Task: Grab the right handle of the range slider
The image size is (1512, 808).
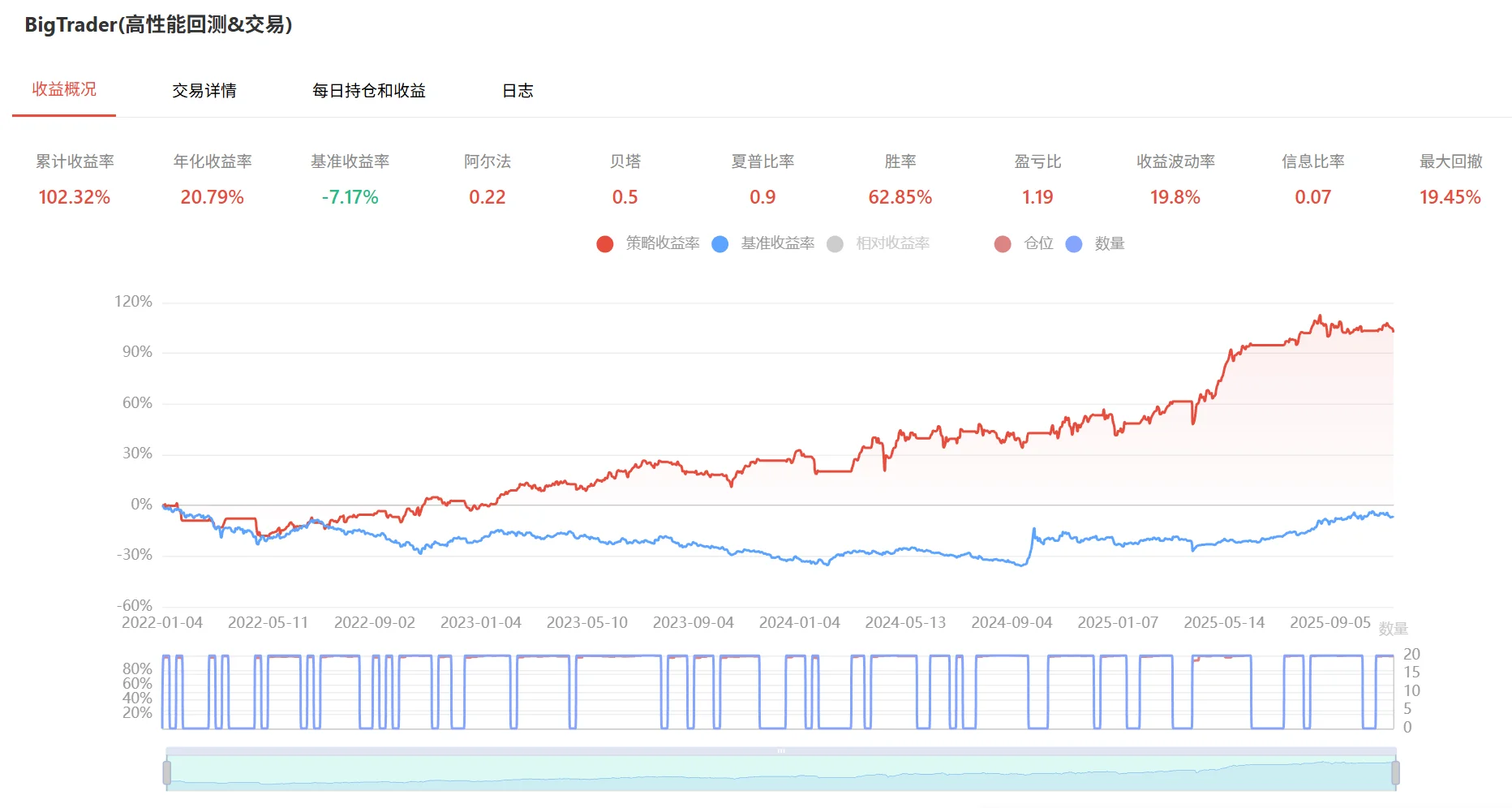Action: [x=1395, y=773]
